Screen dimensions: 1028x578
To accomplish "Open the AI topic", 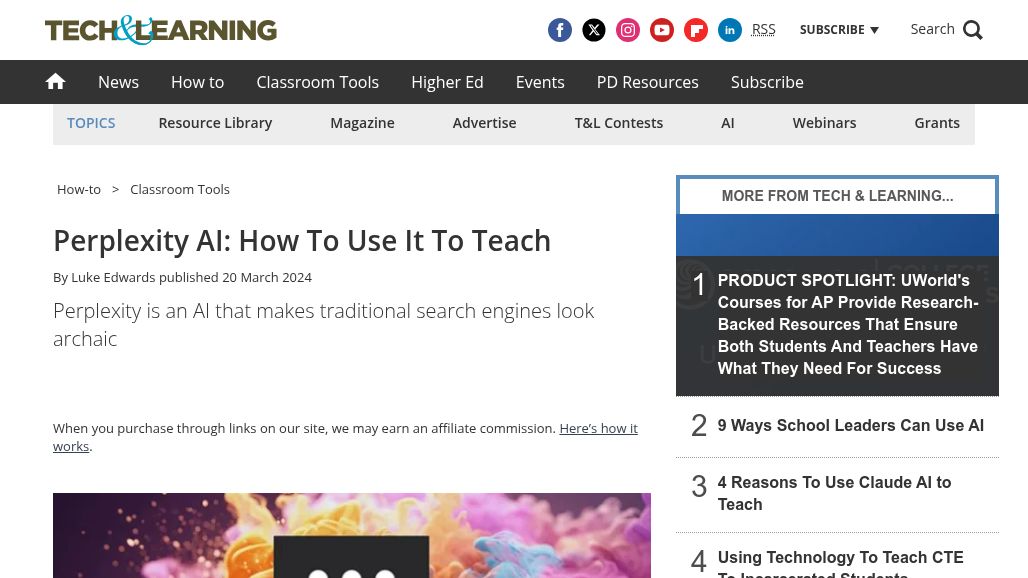I will pyautogui.click(x=728, y=123).
